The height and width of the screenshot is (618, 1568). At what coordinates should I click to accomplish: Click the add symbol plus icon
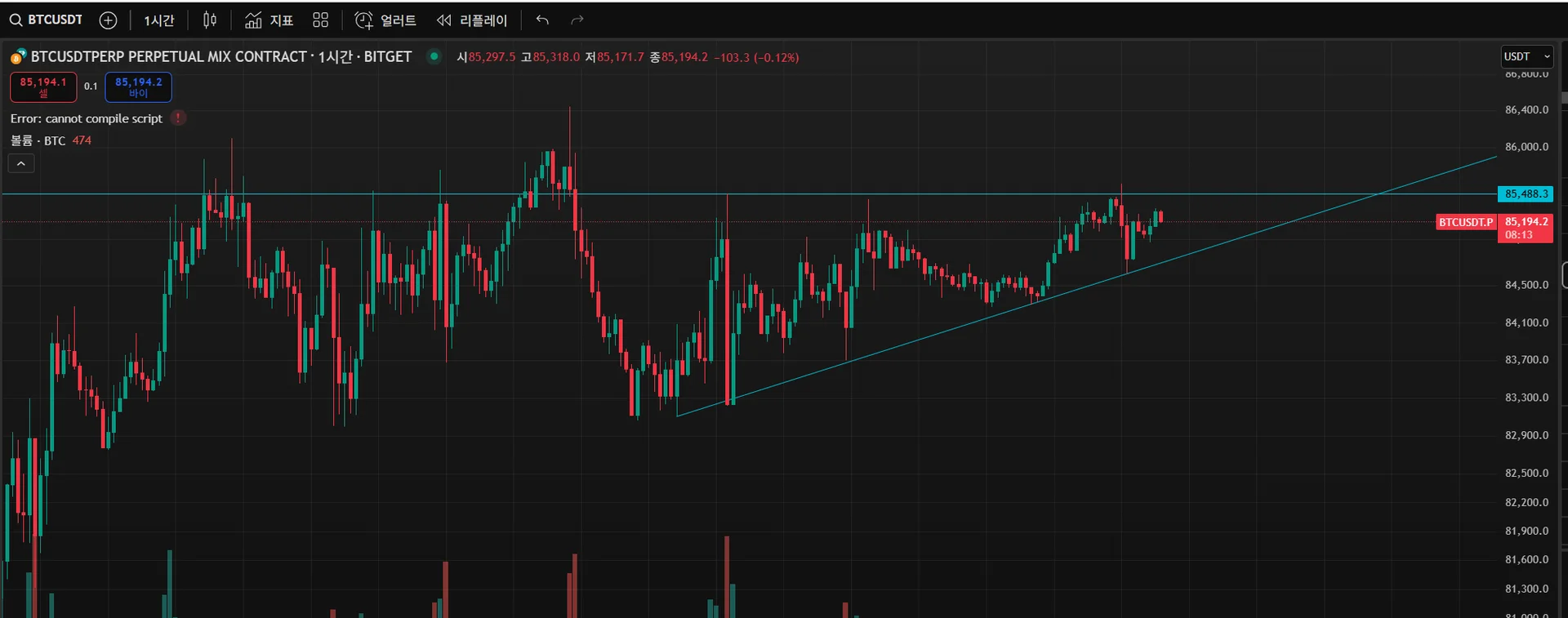108,20
